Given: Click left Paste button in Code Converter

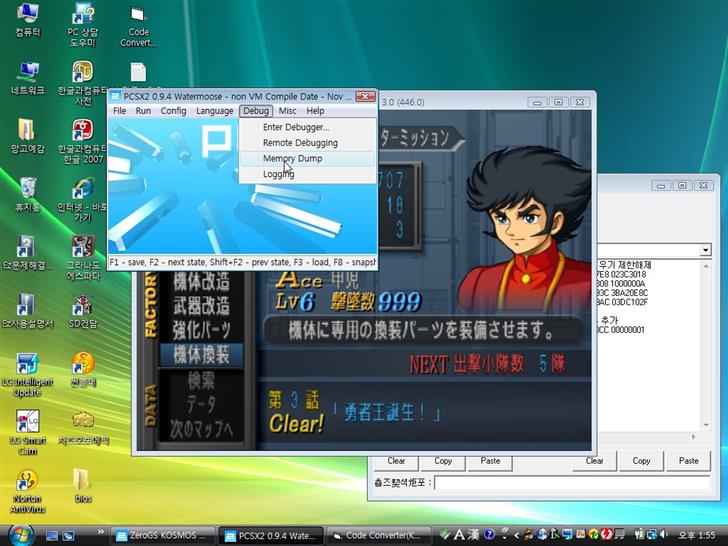Looking at the screenshot, I should pos(490,462).
